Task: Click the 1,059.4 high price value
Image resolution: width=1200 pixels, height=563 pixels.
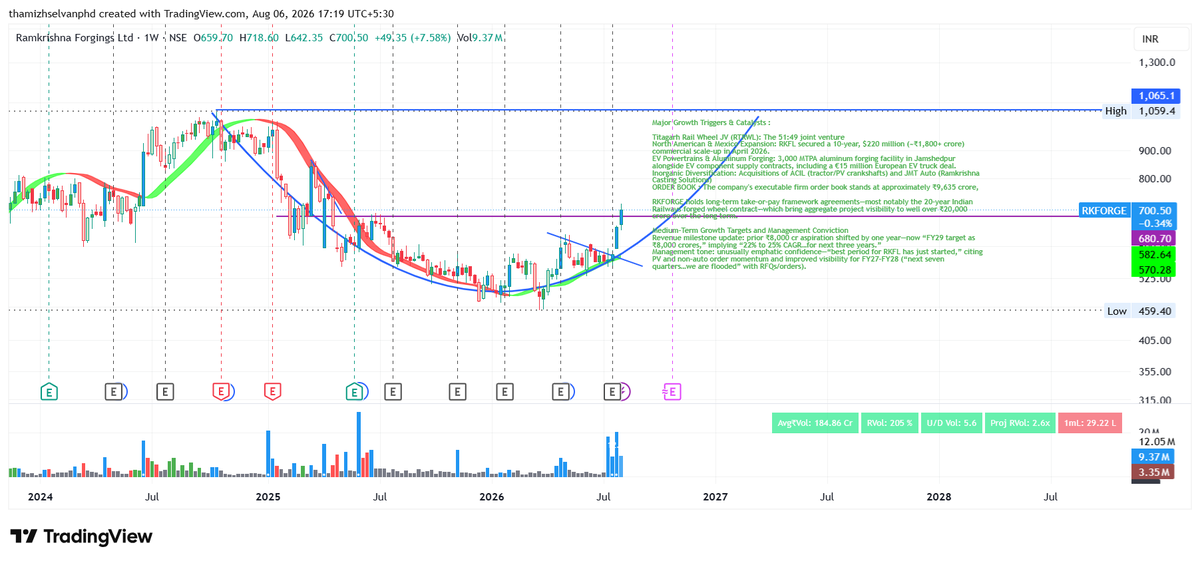Action: coord(1158,111)
